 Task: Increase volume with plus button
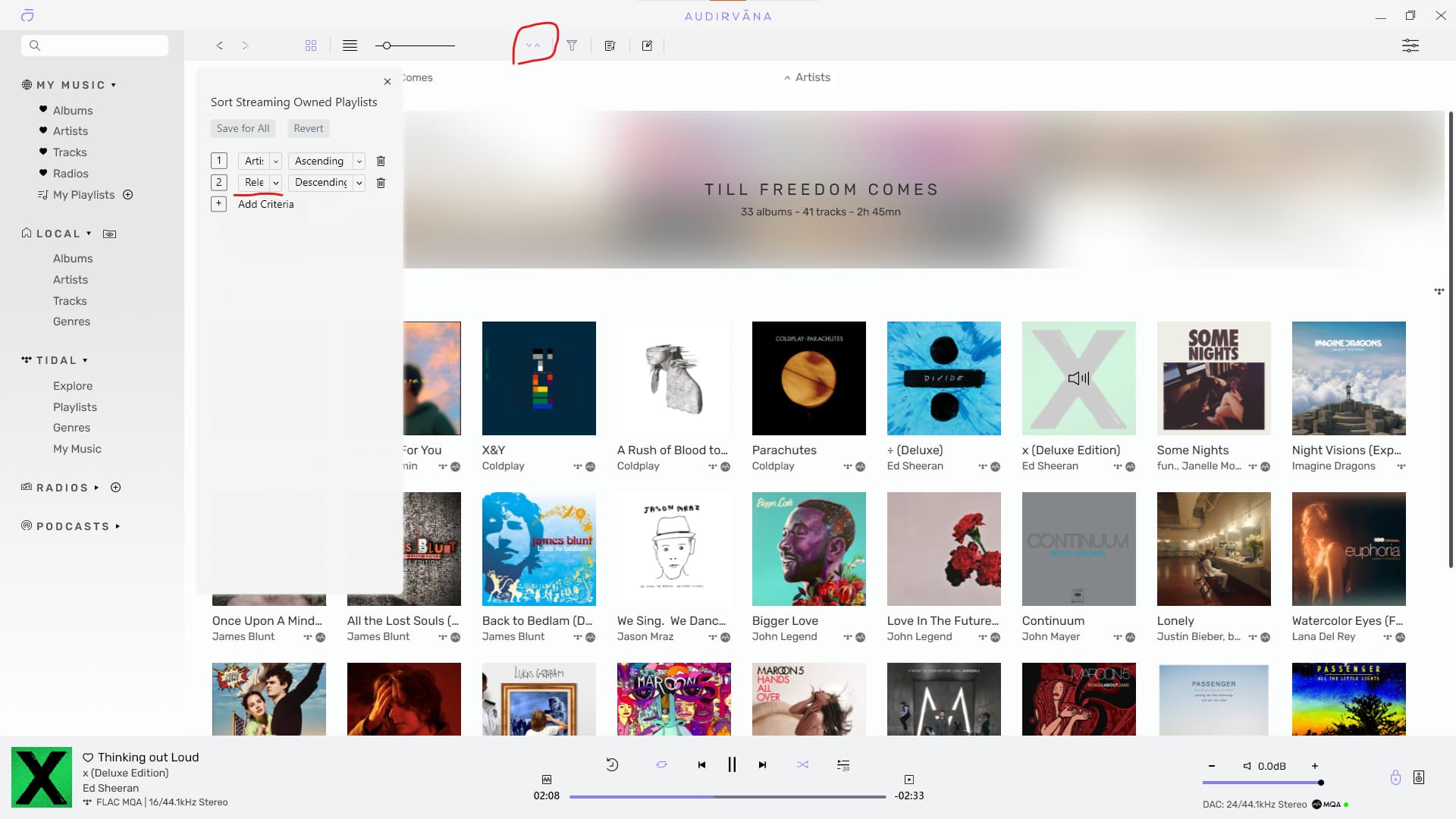click(1315, 766)
